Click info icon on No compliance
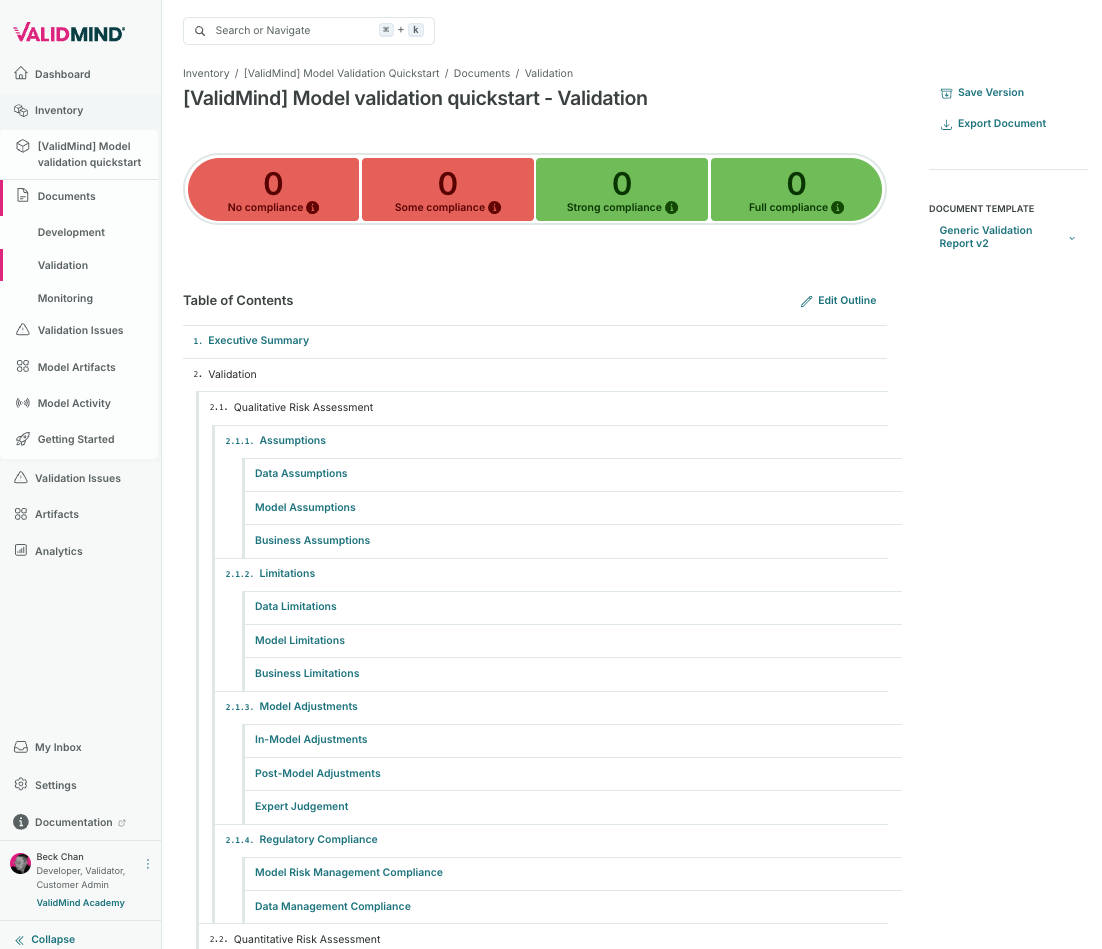 (x=313, y=207)
